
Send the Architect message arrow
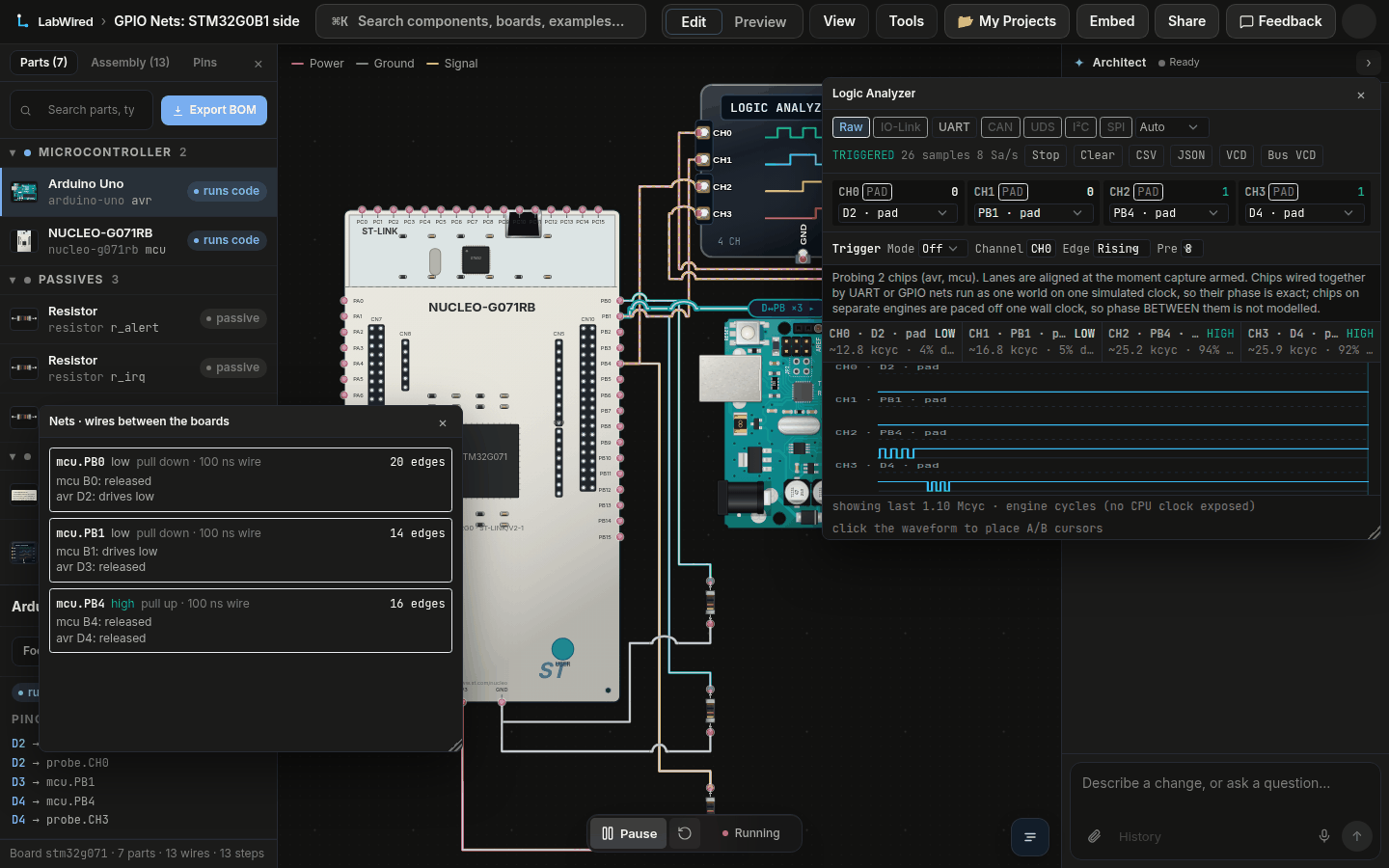[x=1356, y=836]
